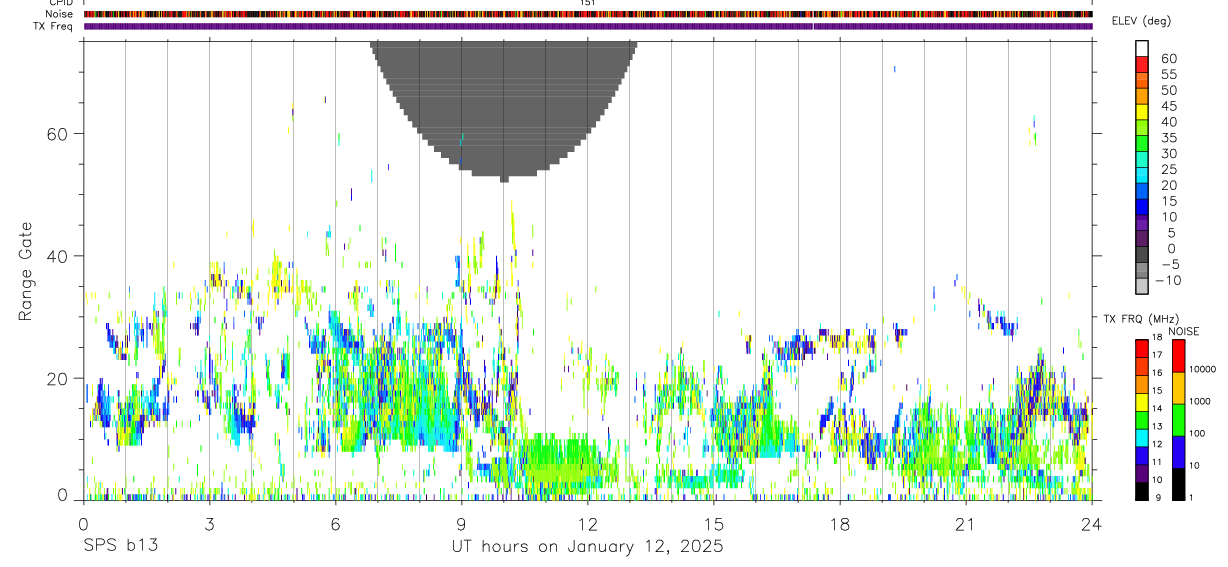Click the orange segment of NOISE color bar

[x=1178, y=388]
